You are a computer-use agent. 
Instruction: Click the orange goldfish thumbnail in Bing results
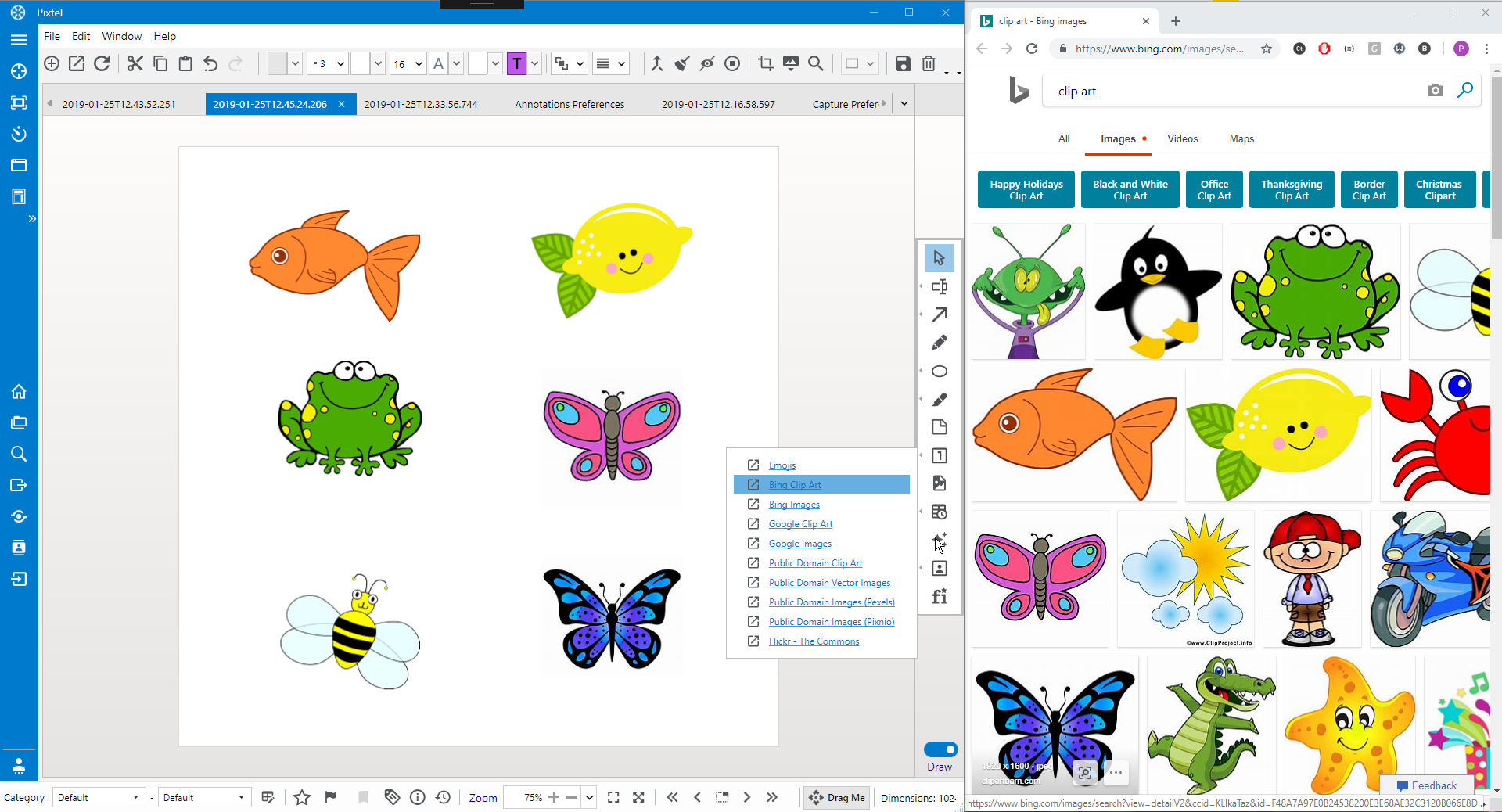1074,435
